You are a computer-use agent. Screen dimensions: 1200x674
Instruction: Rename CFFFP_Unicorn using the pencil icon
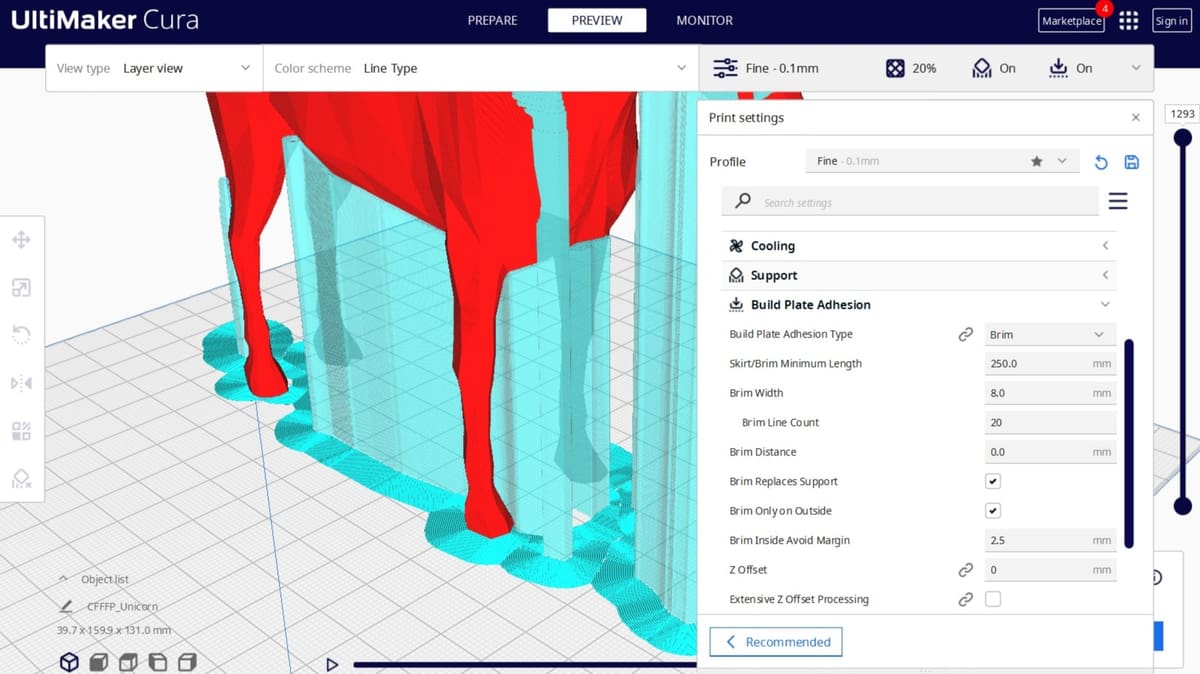(66, 606)
